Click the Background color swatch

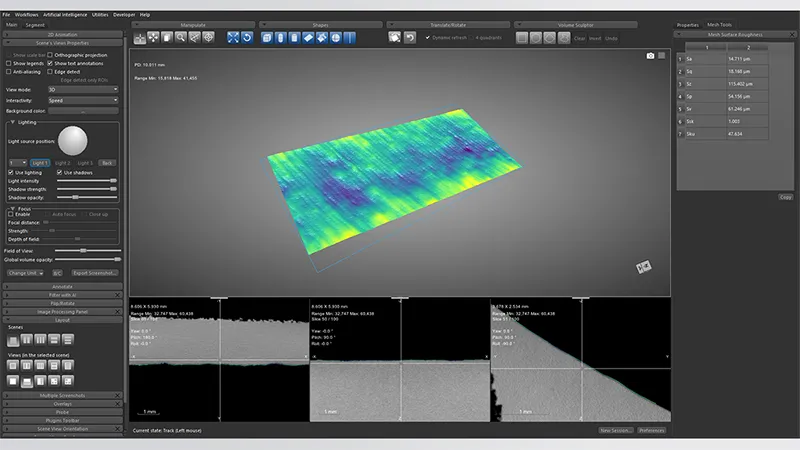coord(83,111)
